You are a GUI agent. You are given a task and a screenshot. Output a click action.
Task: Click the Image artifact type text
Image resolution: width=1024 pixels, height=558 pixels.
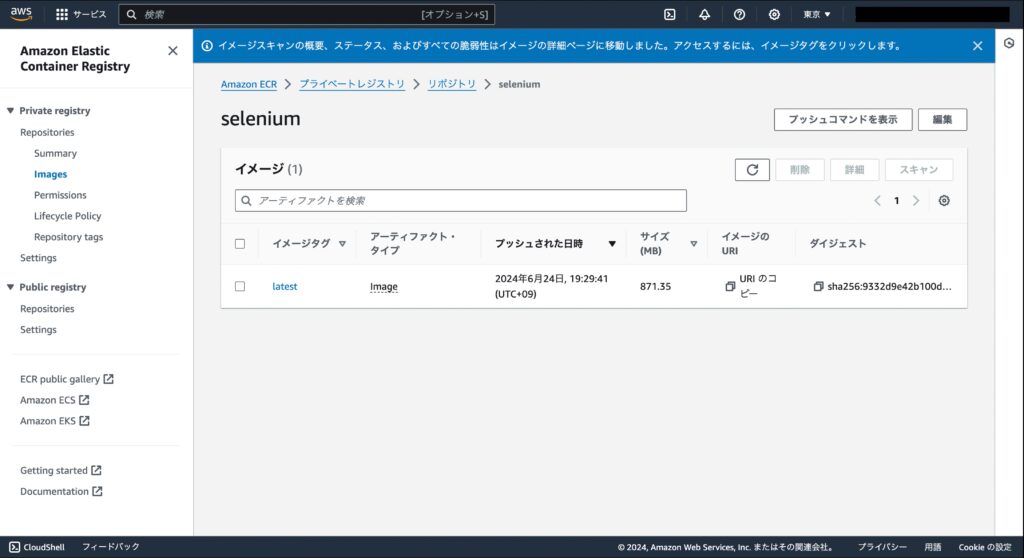click(x=383, y=286)
